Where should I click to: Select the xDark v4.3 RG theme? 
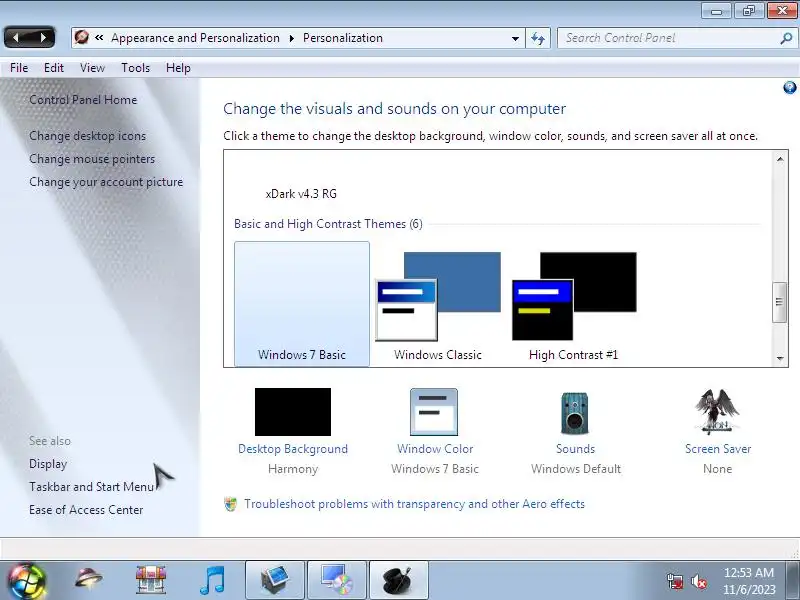pos(301,194)
